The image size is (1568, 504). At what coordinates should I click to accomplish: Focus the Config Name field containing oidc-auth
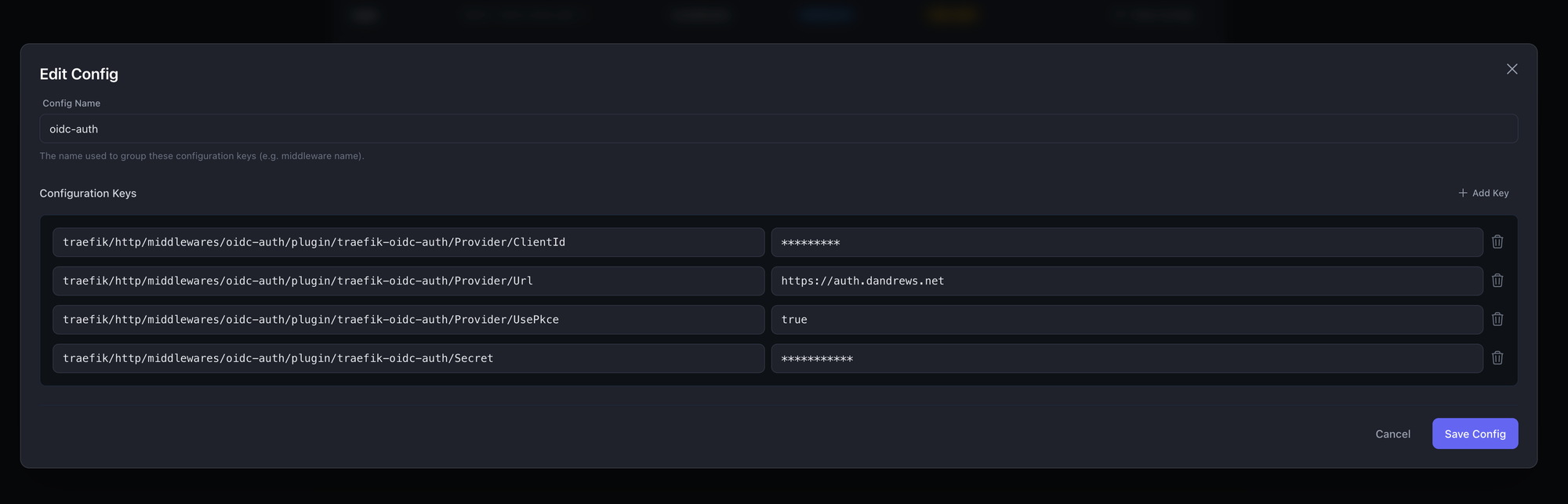[x=778, y=129]
